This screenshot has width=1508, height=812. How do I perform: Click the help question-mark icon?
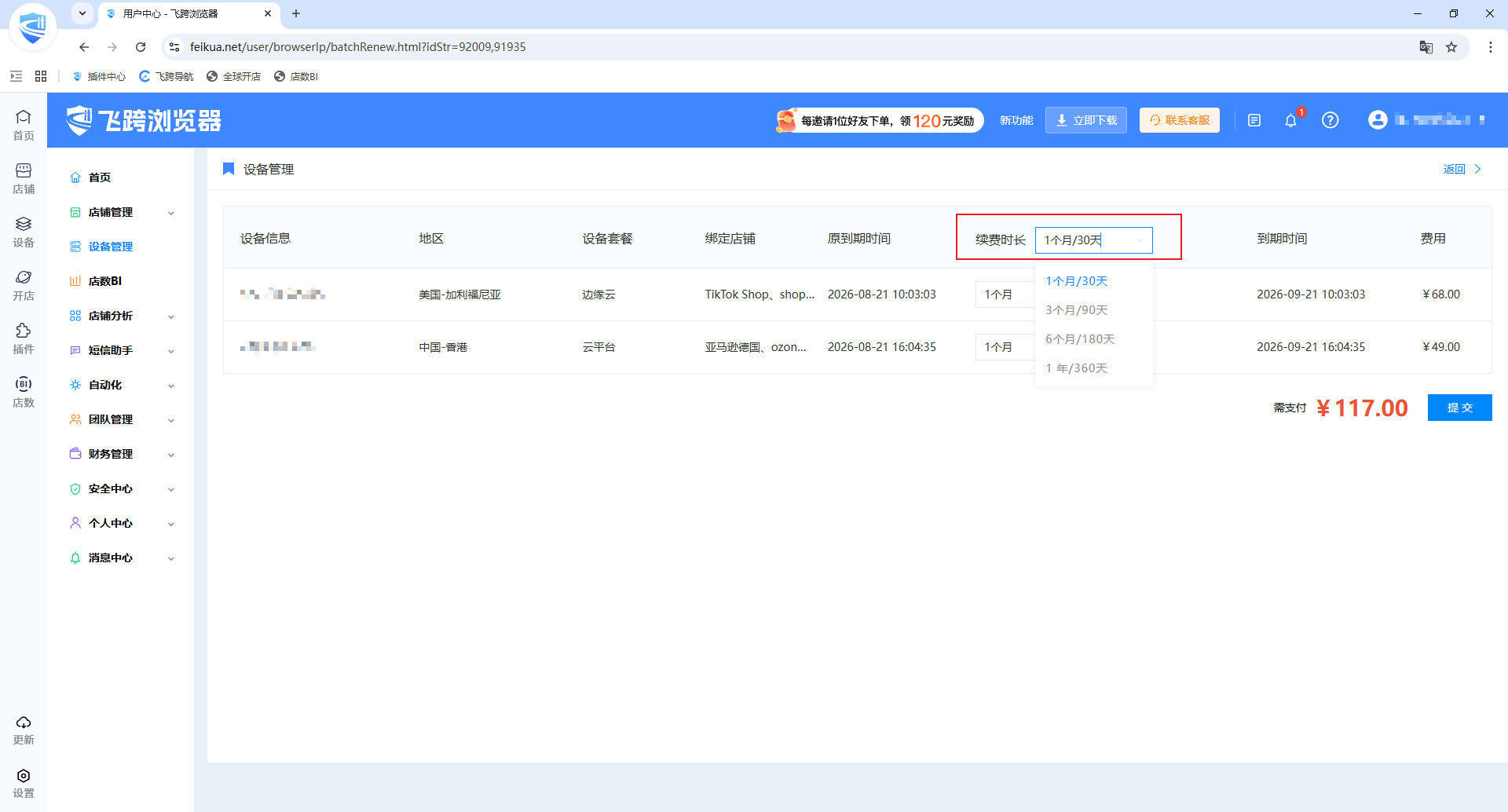(1330, 120)
